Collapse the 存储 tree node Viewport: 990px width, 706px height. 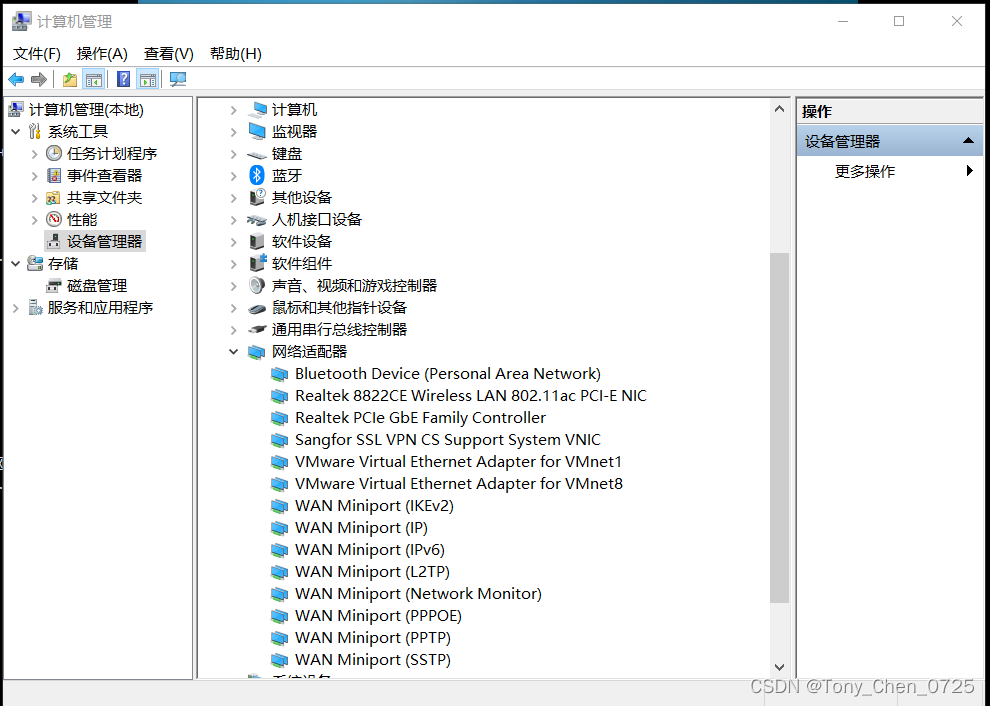pyautogui.click(x=16, y=263)
